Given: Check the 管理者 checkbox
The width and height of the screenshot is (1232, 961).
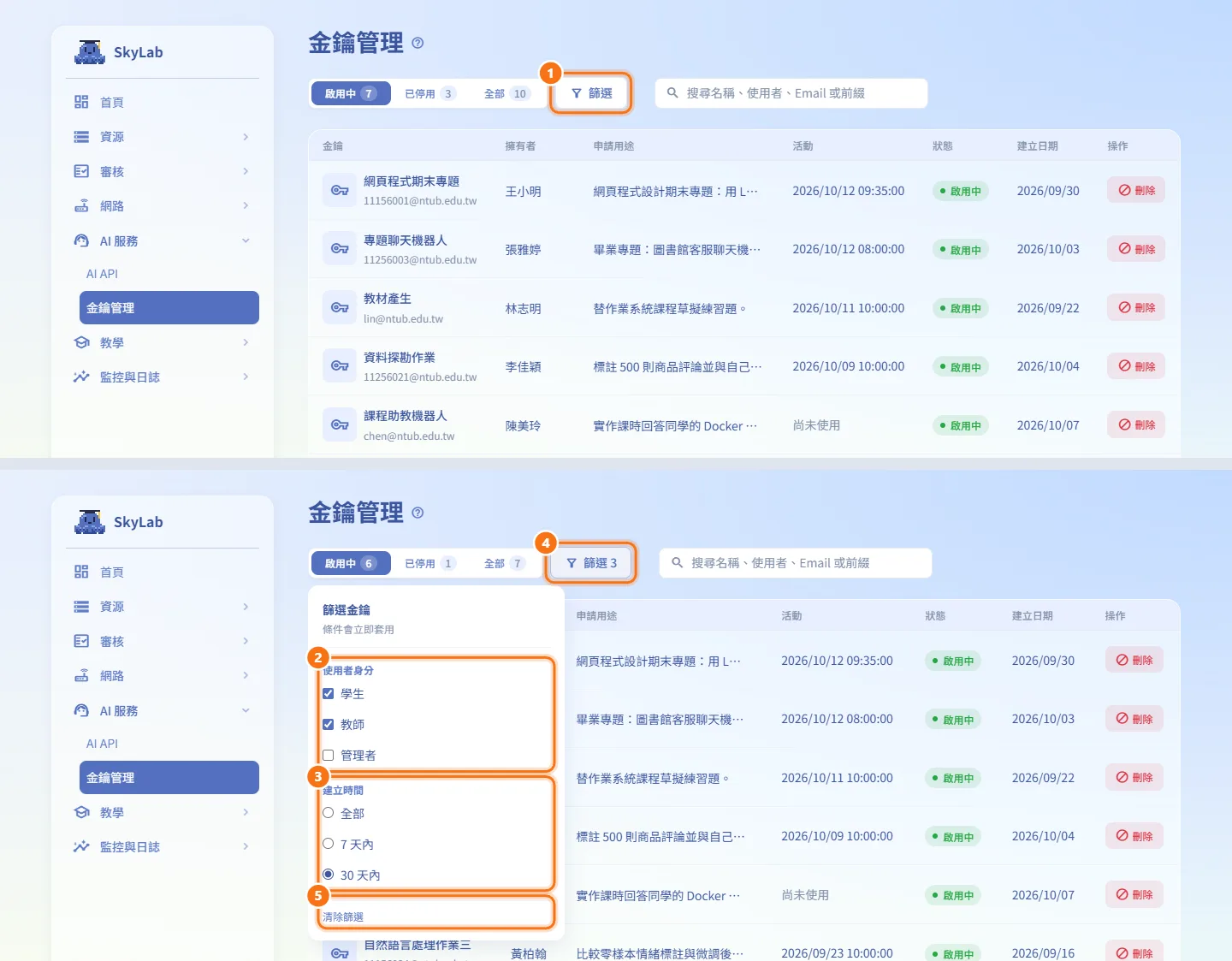Looking at the screenshot, I should [328, 755].
